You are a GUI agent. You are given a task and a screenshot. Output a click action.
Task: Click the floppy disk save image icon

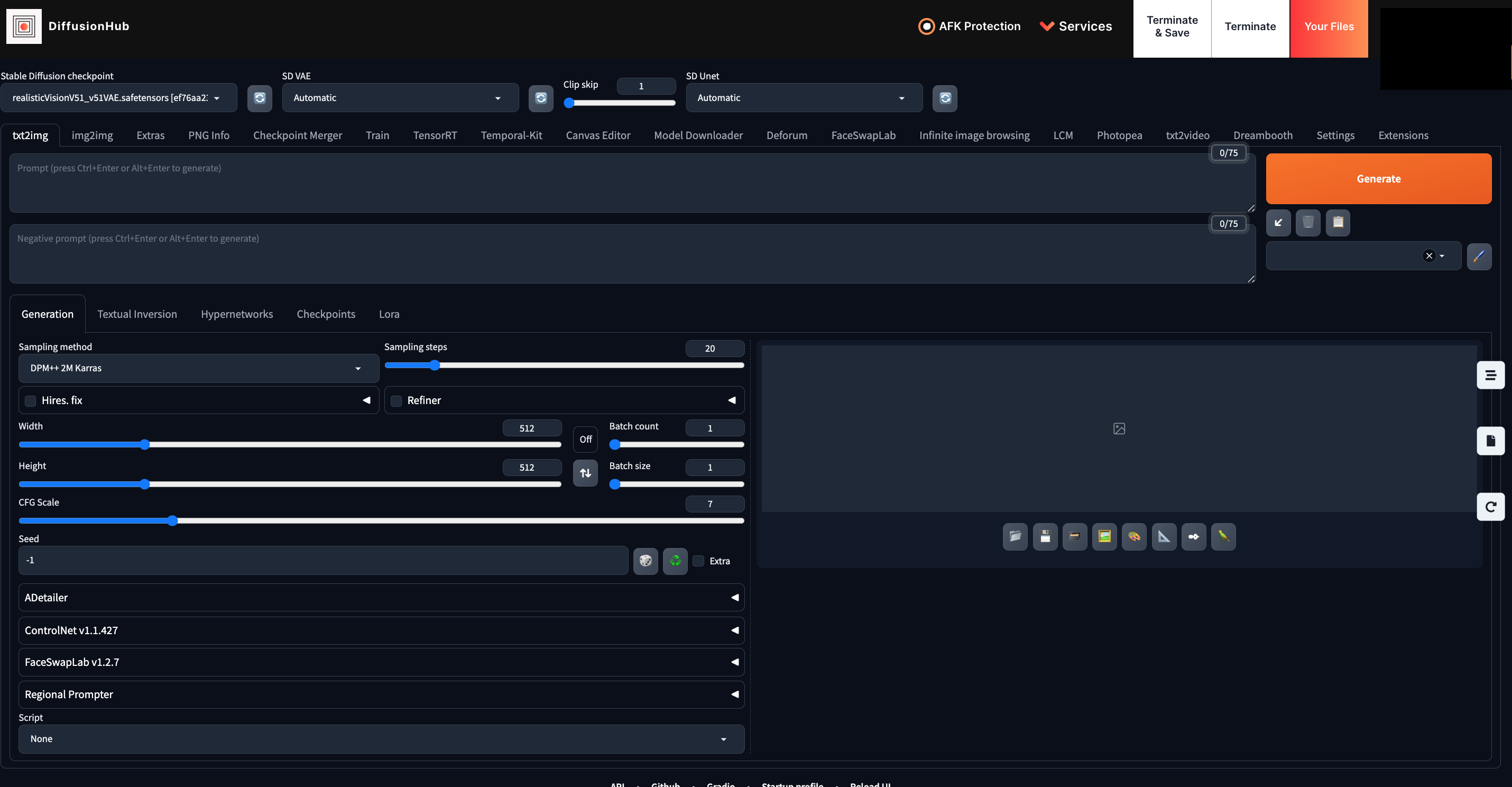click(1045, 536)
